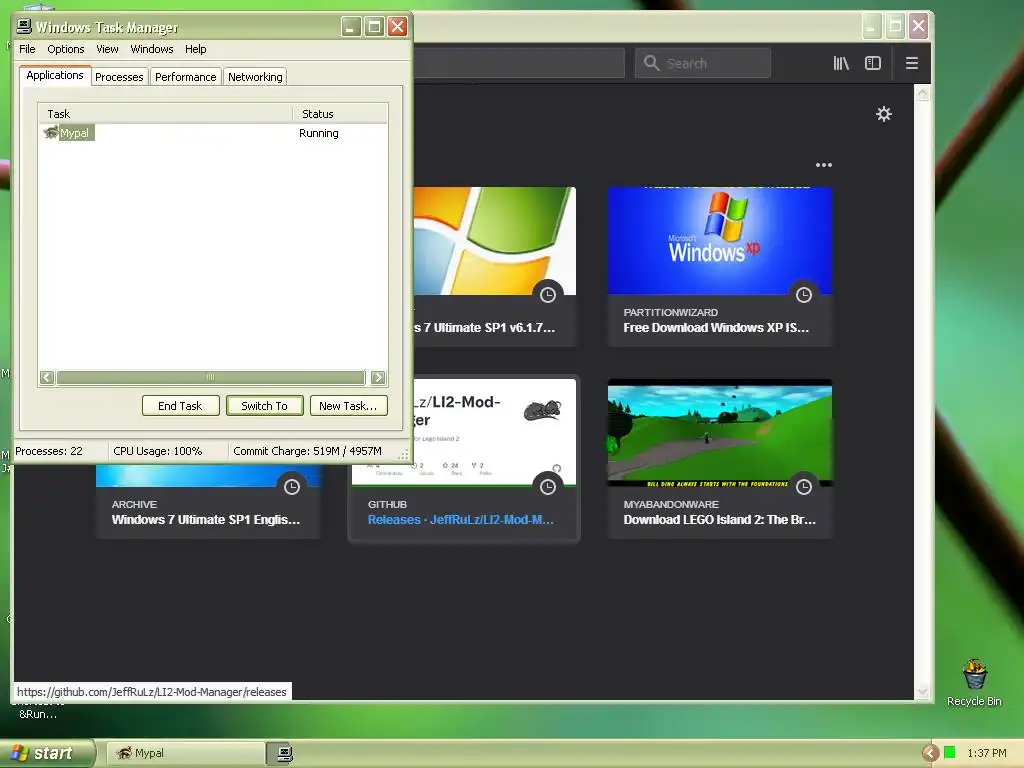Click Running status of Mypal
The width and height of the screenshot is (1024, 768).
[x=319, y=133]
